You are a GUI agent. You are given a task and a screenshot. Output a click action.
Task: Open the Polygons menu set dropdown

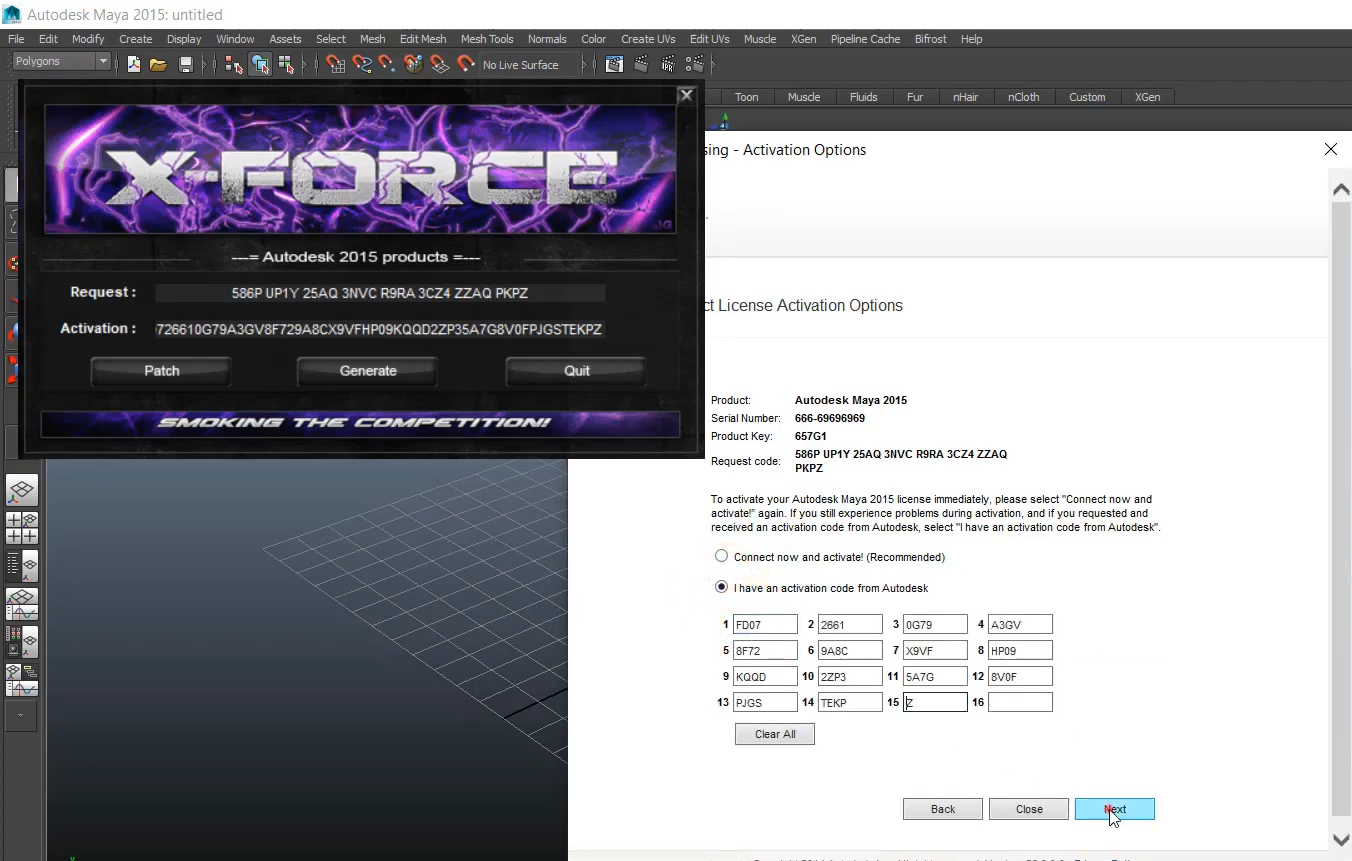[61, 62]
